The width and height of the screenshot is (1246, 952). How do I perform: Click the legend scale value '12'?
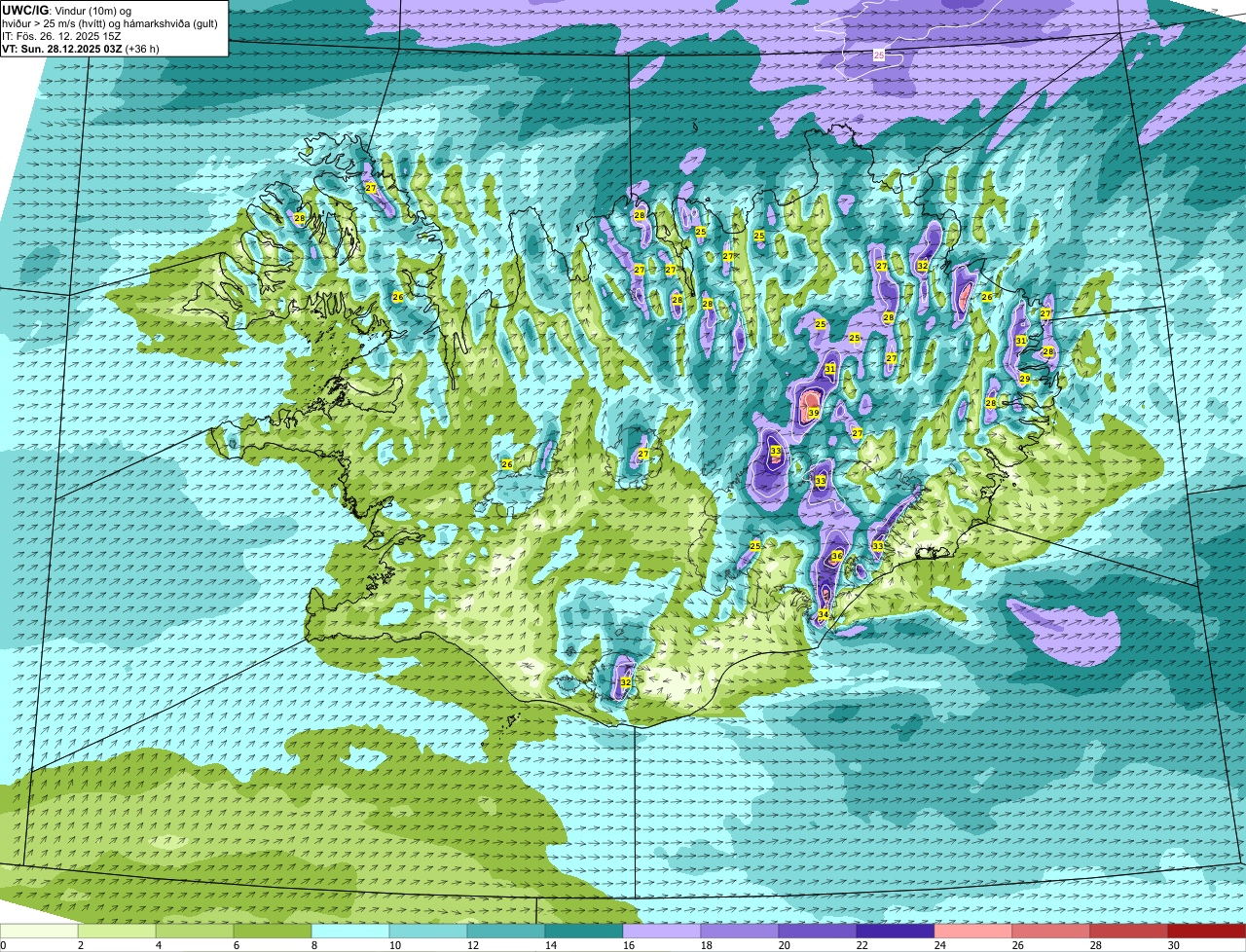coord(473,945)
